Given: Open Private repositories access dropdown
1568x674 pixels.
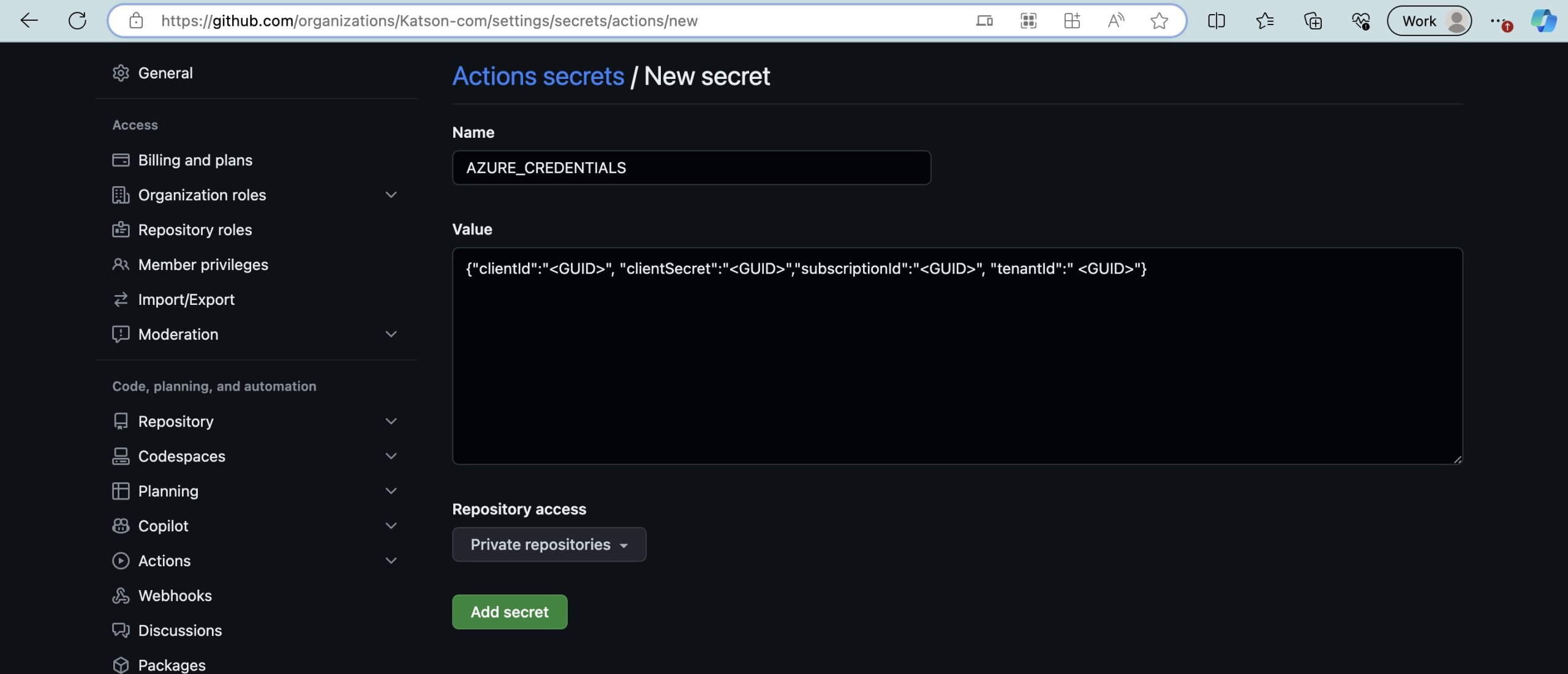Looking at the screenshot, I should coord(549,544).
